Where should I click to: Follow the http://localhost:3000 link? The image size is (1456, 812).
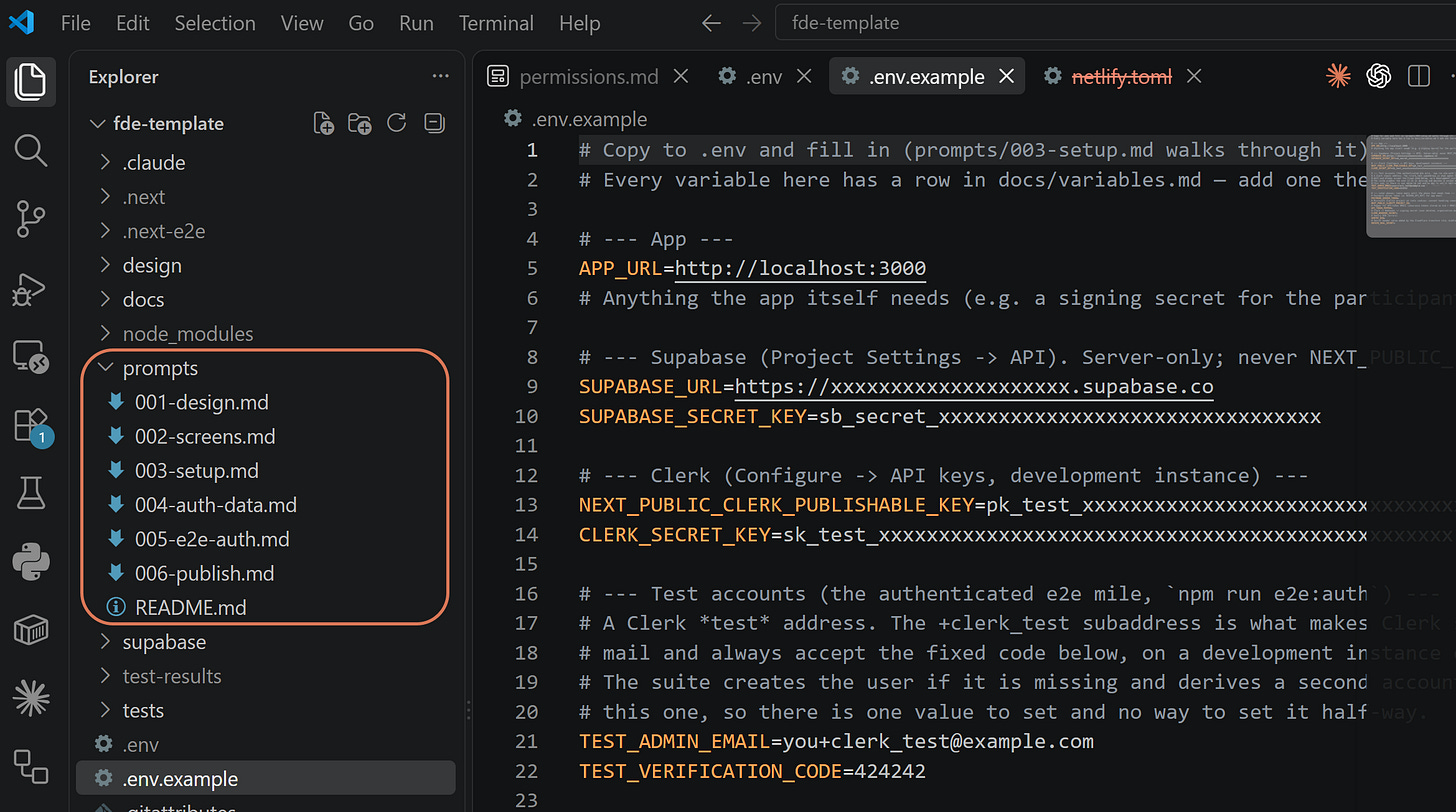801,268
